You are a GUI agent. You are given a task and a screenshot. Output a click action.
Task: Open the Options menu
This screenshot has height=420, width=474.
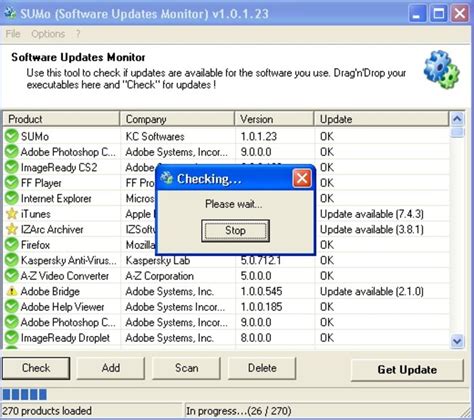pos(48,34)
